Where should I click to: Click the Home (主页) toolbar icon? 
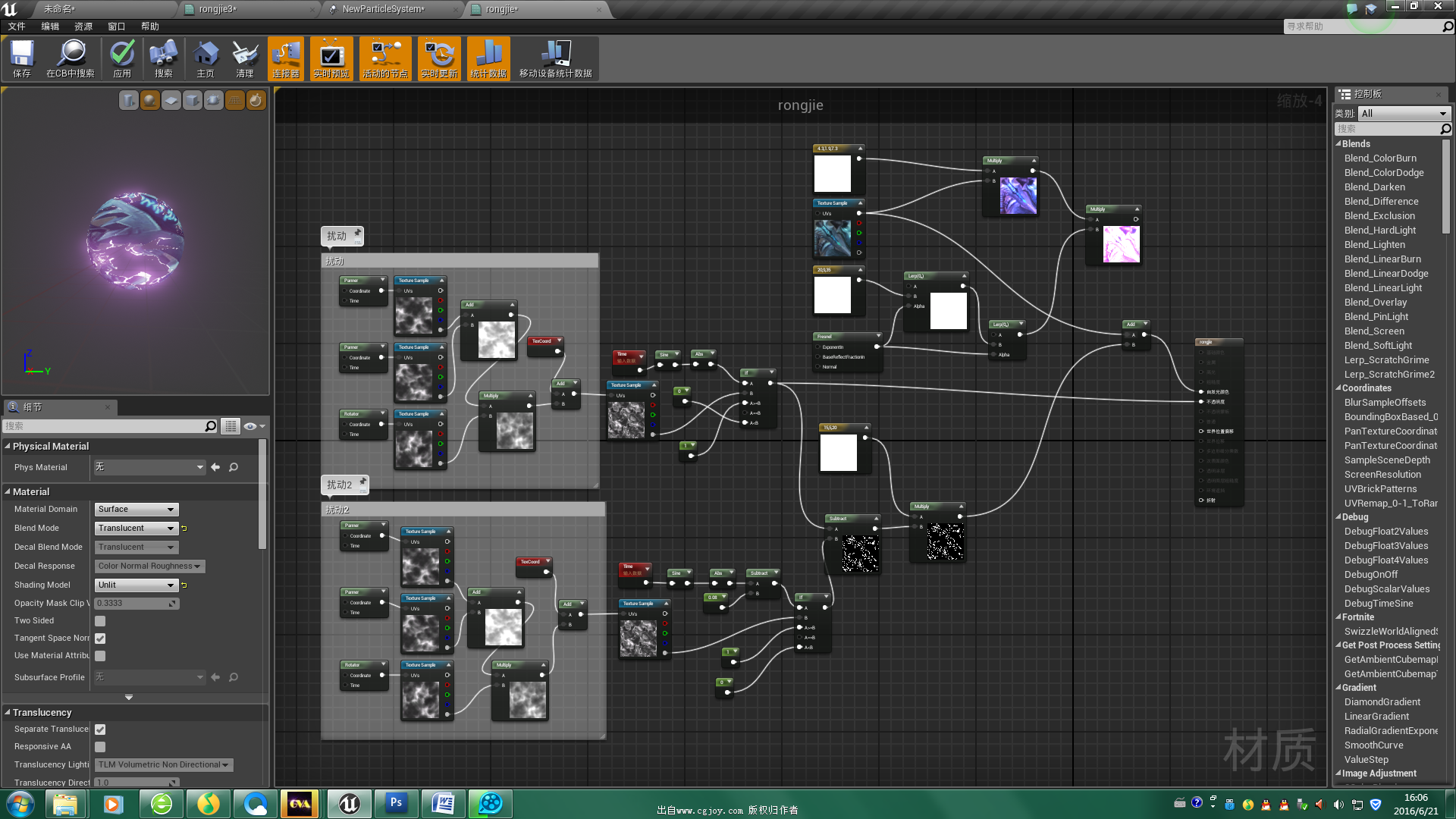coord(205,58)
